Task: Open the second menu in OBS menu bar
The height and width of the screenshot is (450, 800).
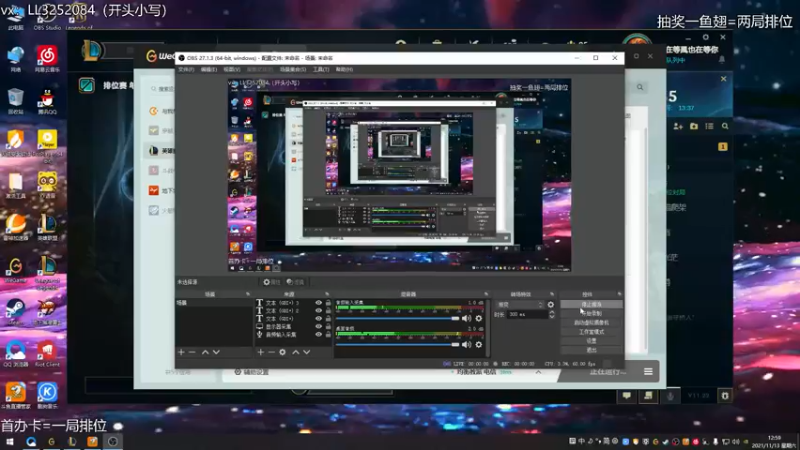Action: 208,69
